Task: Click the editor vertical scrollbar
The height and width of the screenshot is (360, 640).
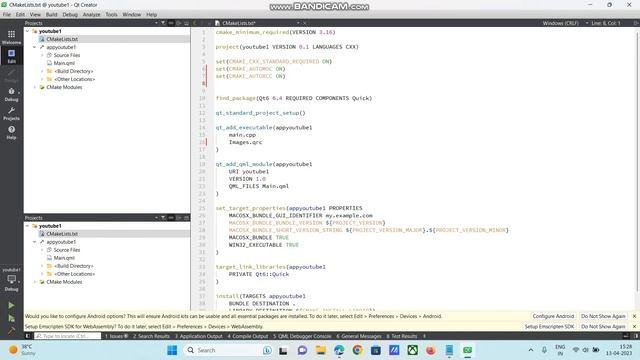Action: tap(637, 161)
